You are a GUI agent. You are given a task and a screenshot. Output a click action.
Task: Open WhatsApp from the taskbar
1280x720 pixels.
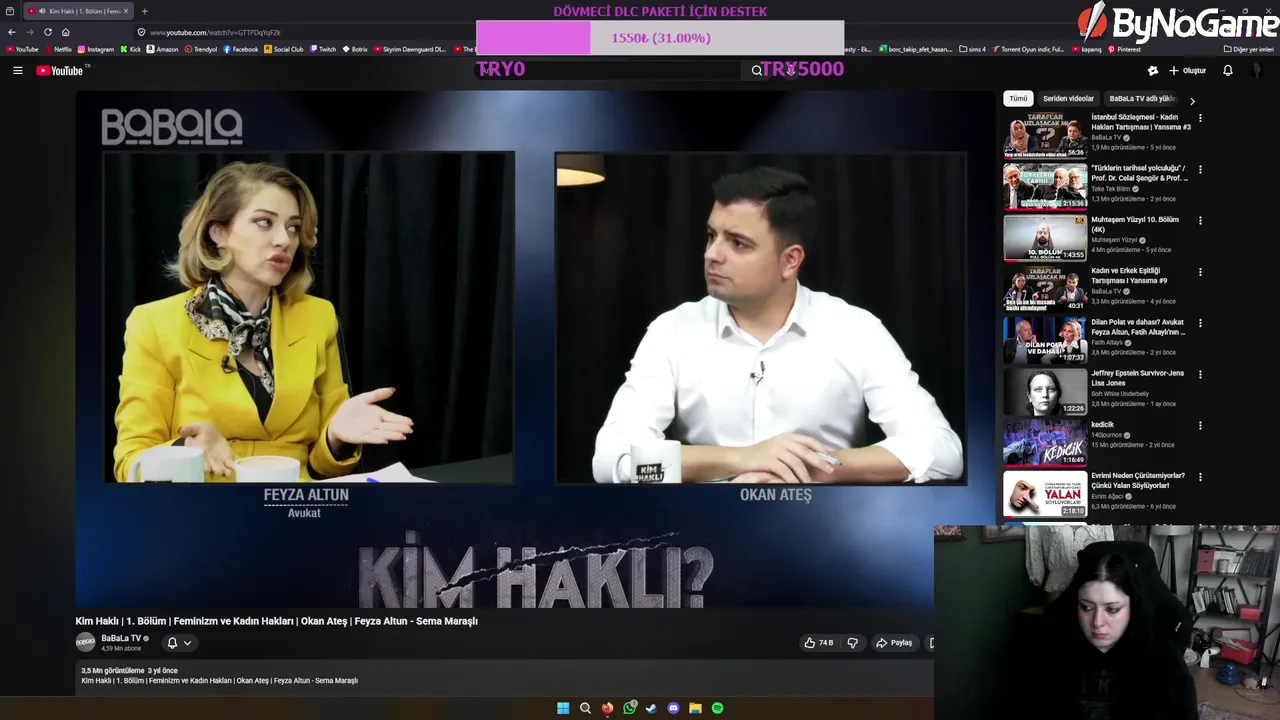click(629, 708)
